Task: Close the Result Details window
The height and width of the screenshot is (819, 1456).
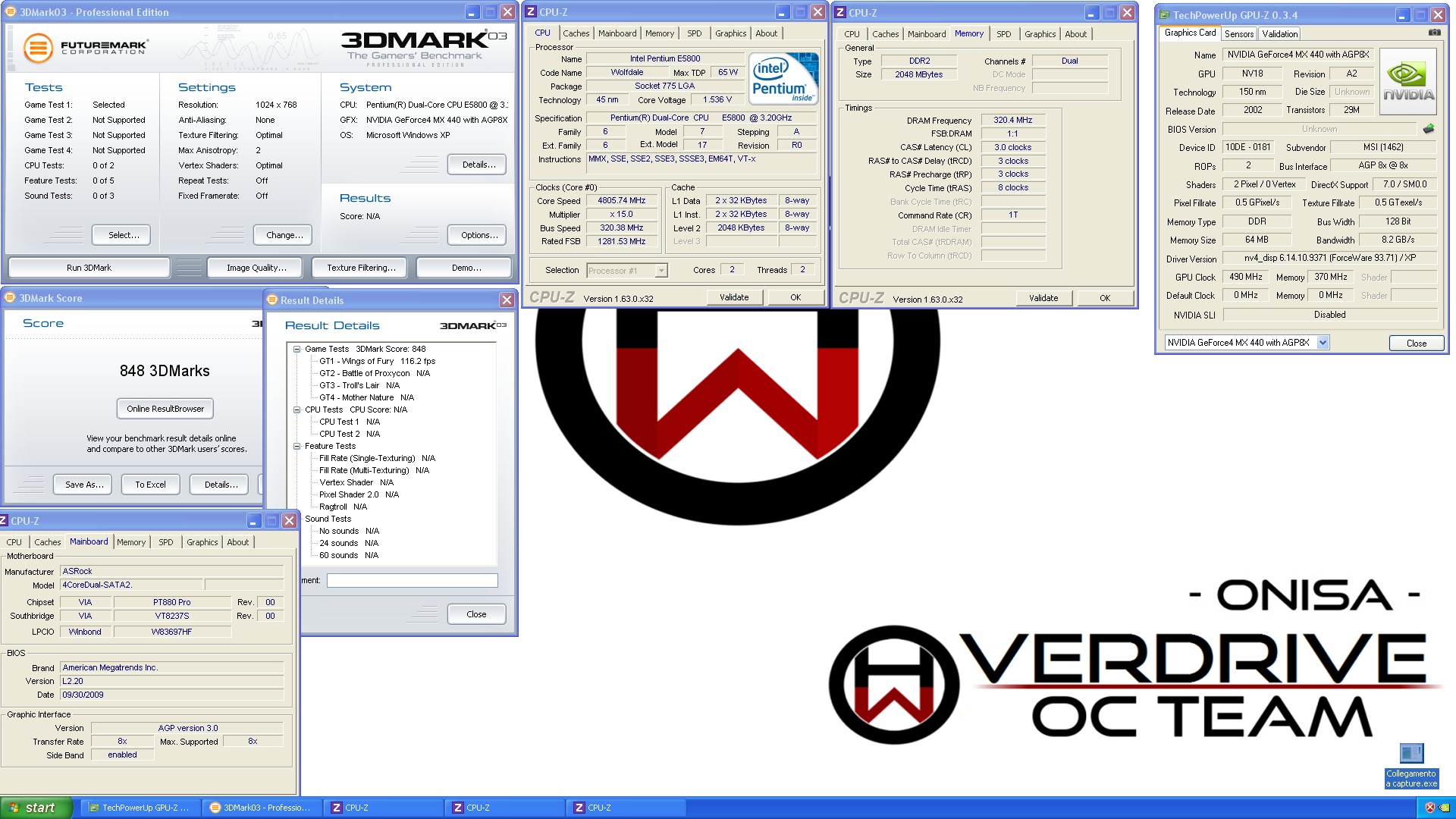Action: [x=507, y=300]
